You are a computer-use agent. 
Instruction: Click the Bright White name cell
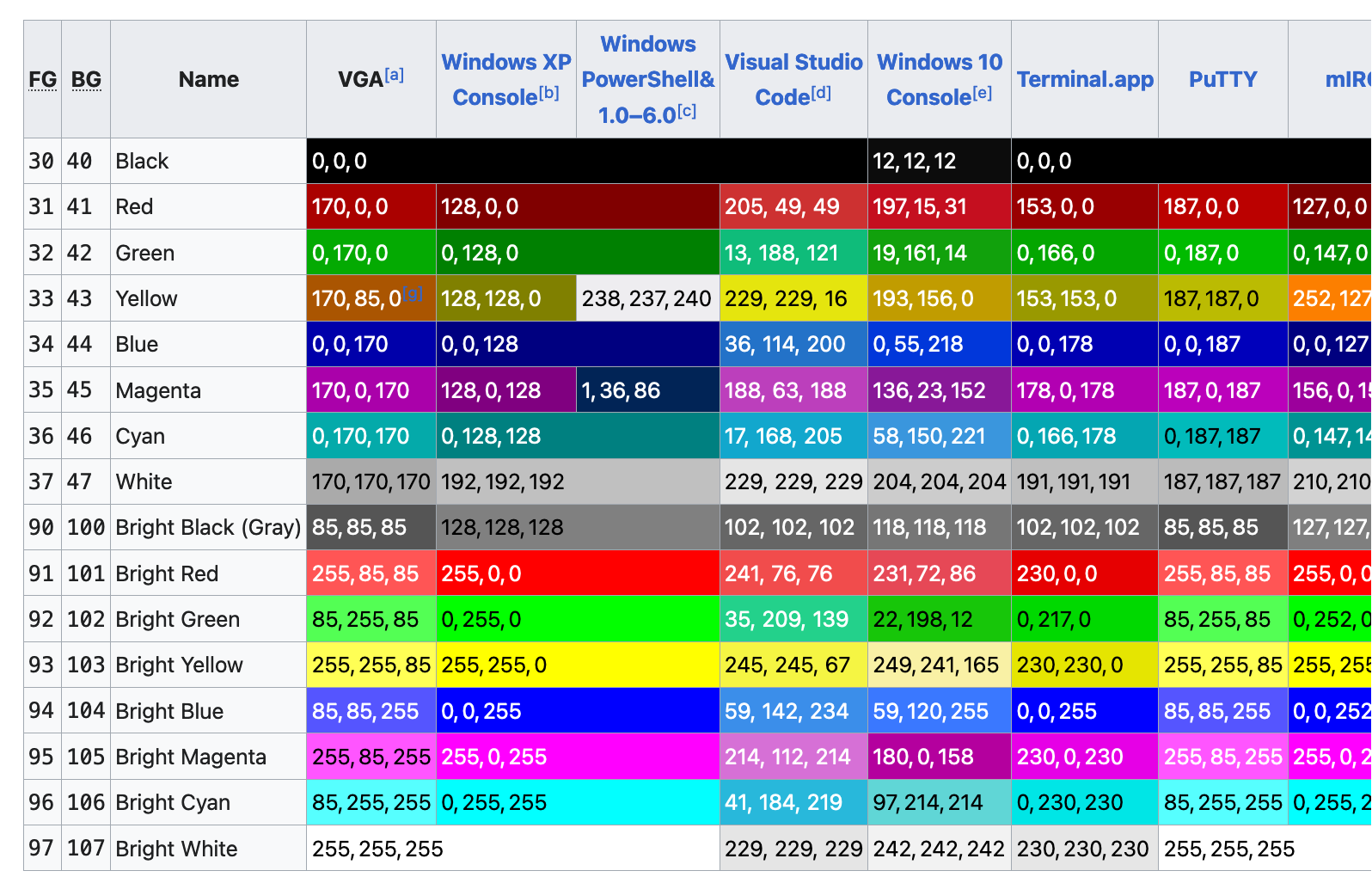point(208,849)
